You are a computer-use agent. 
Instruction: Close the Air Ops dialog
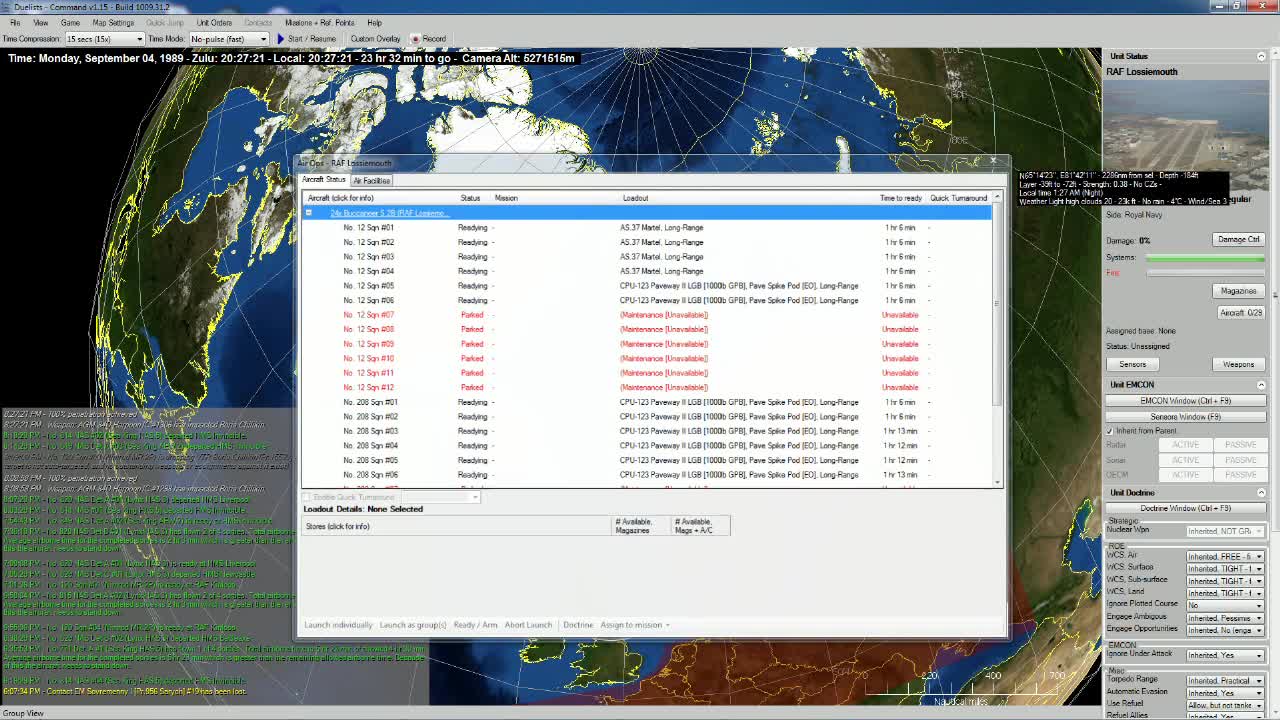pos(993,161)
